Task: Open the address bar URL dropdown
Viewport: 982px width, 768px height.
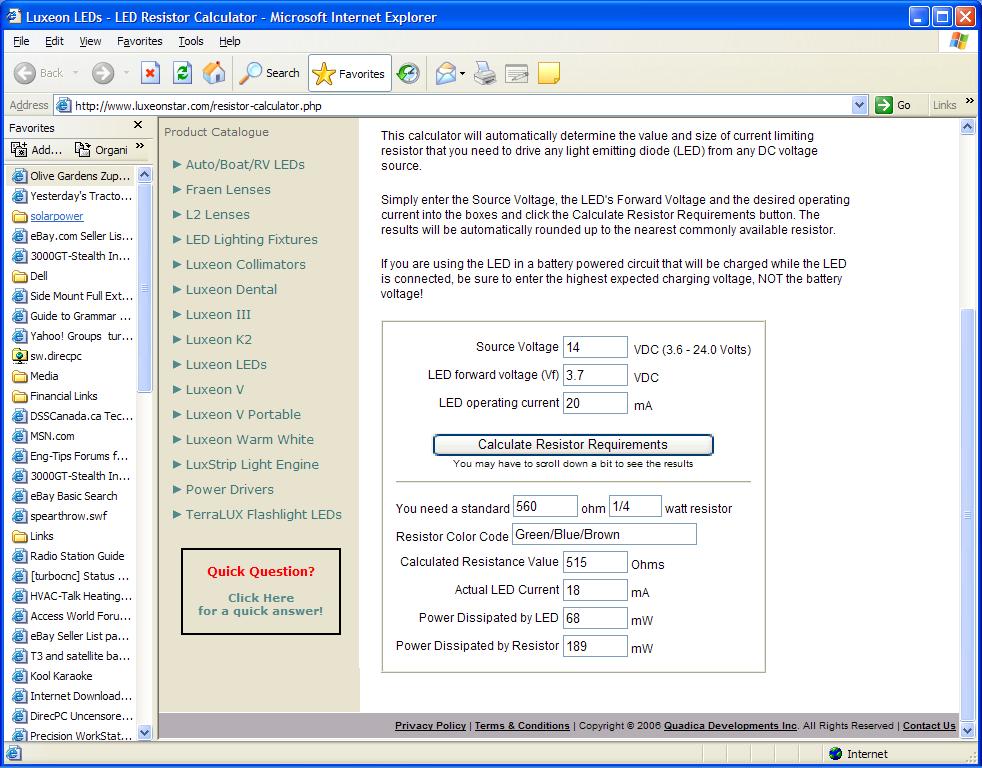Action: pos(859,105)
